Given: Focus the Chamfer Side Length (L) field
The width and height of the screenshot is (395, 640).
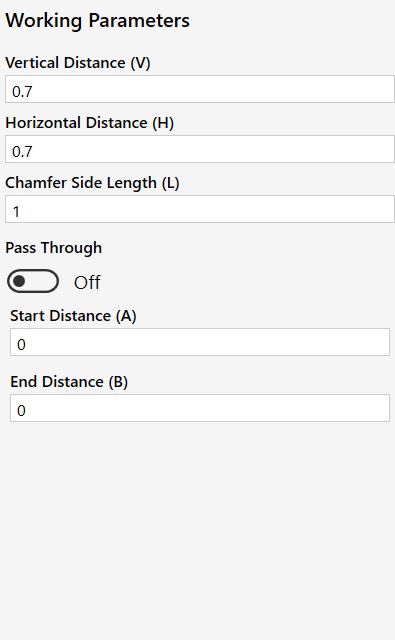Looking at the screenshot, I should pyautogui.click(x=200, y=209).
